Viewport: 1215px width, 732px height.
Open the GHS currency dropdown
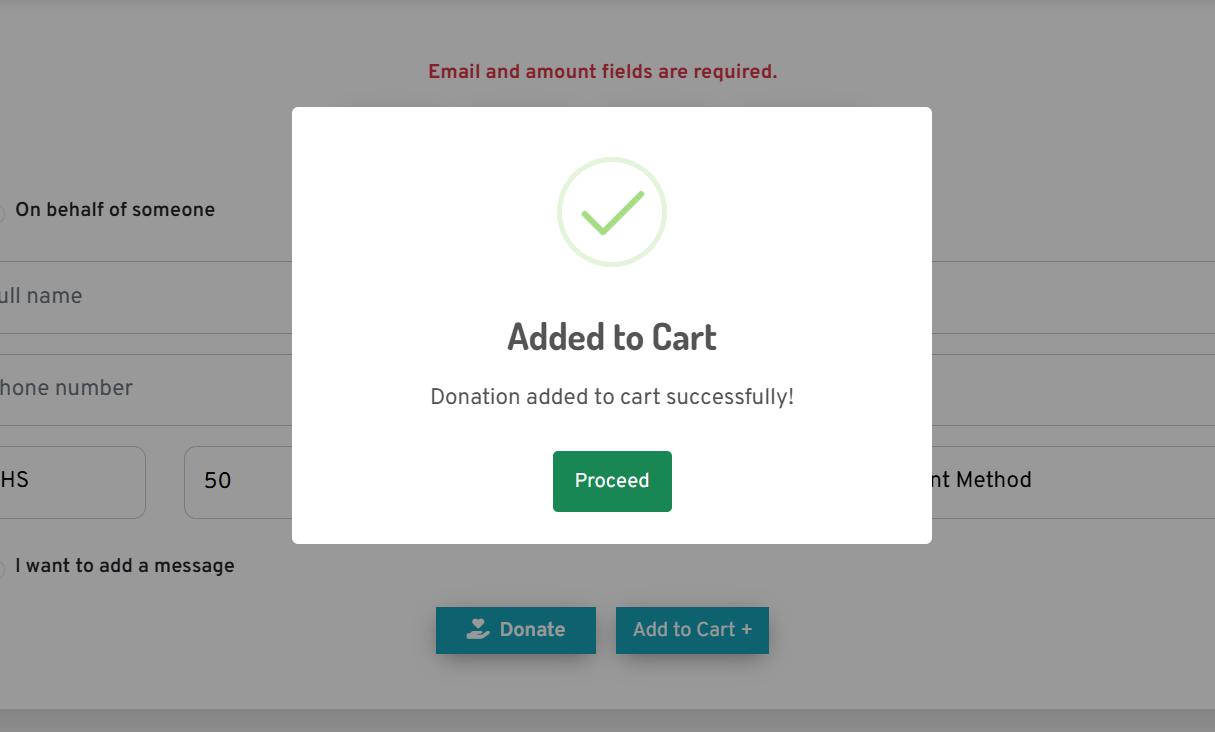(70, 481)
